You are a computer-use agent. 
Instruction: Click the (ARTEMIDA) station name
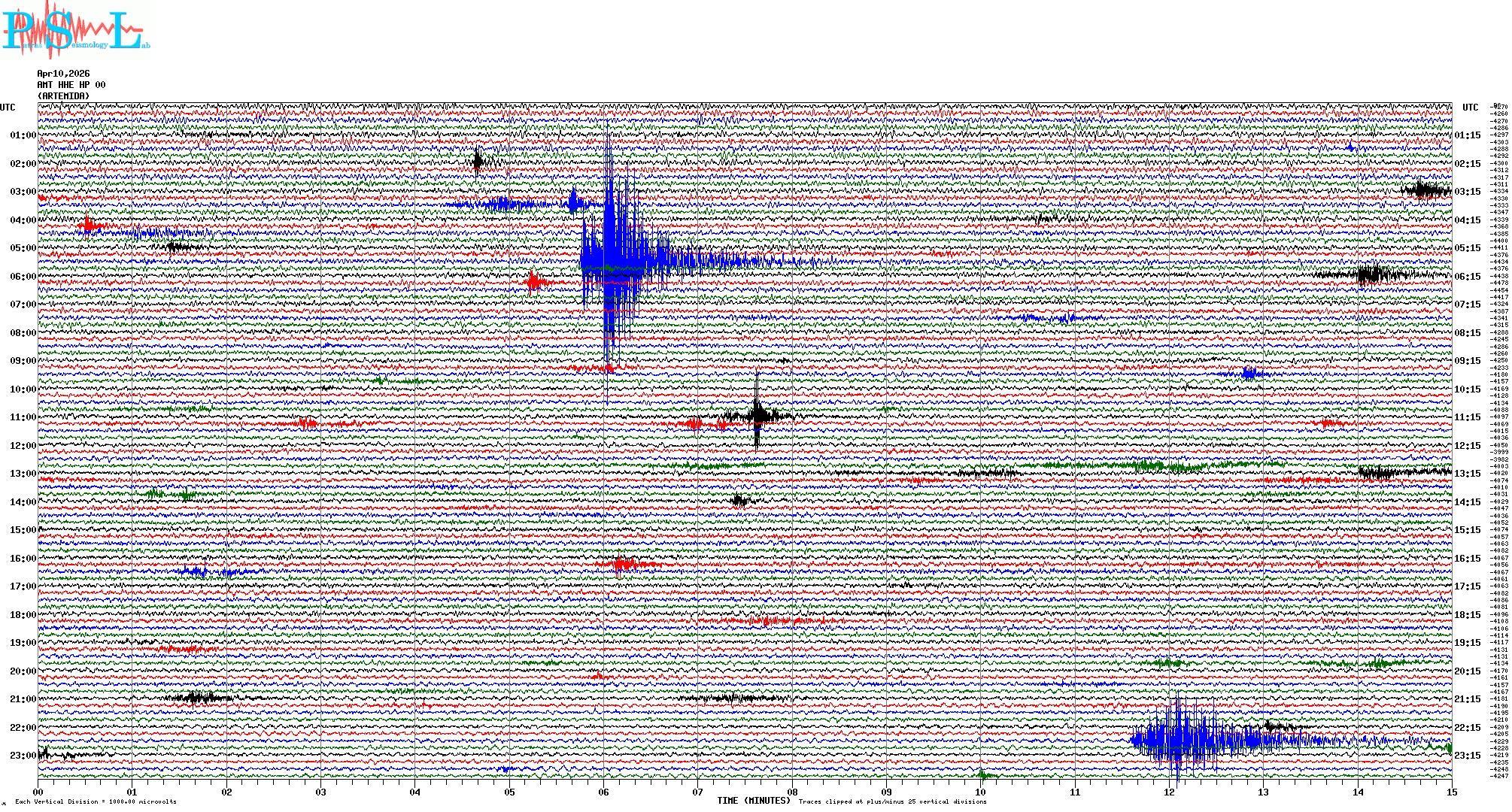pyautogui.click(x=63, y=96)
